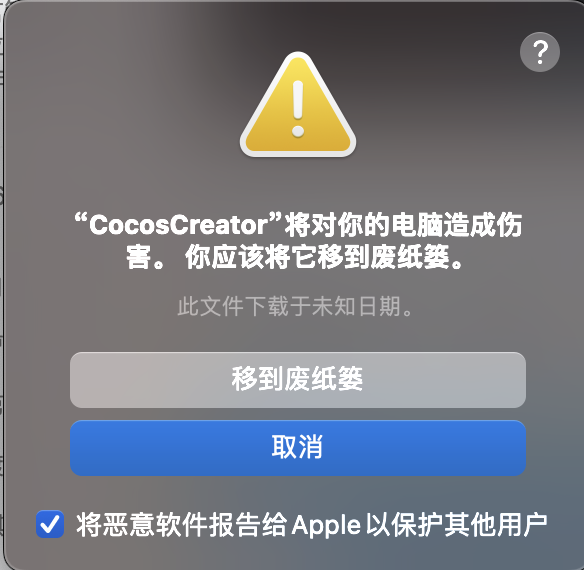Click the gray 移到废纸篓 button

tap(298, 380)
